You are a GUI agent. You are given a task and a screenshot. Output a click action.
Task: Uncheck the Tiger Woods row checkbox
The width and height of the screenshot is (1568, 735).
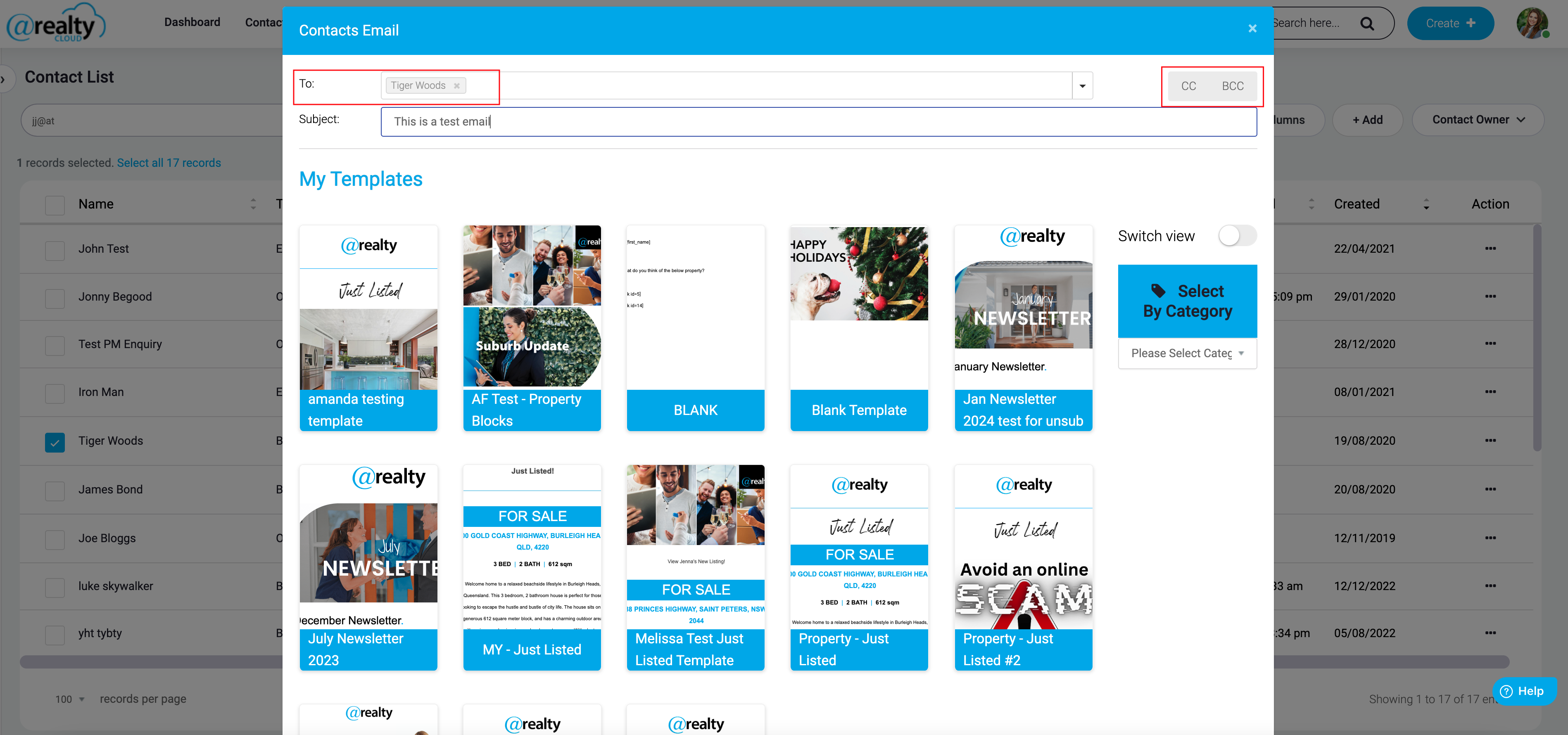click(55, 442)
